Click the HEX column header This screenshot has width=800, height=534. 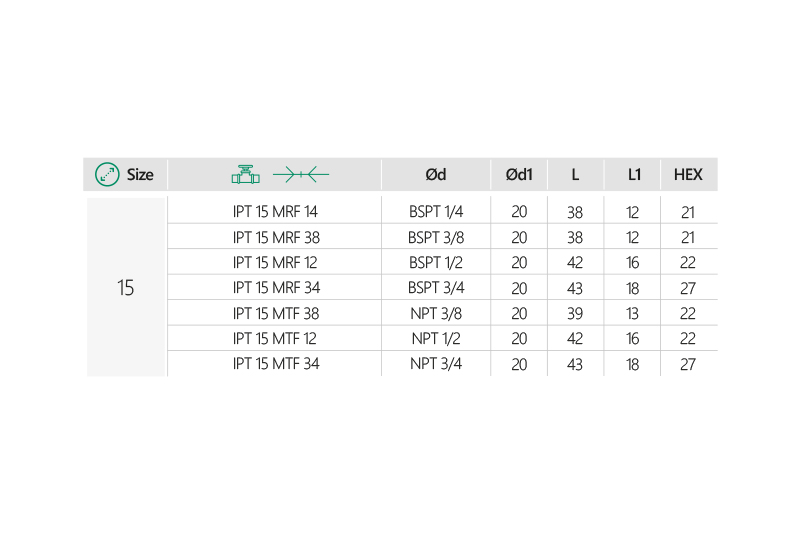point(688,175)
